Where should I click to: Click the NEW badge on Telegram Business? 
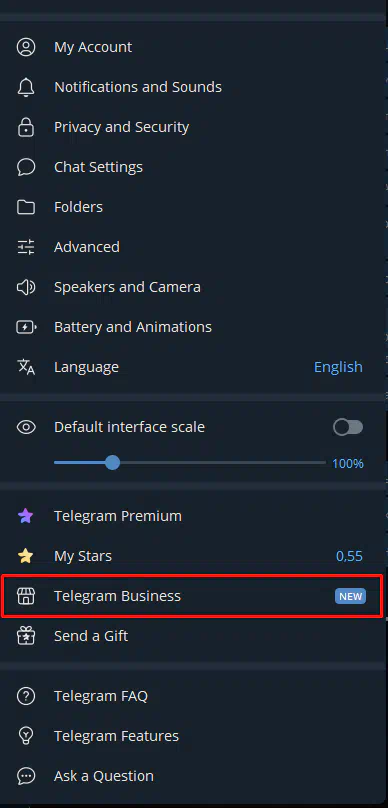coord(350,596)
